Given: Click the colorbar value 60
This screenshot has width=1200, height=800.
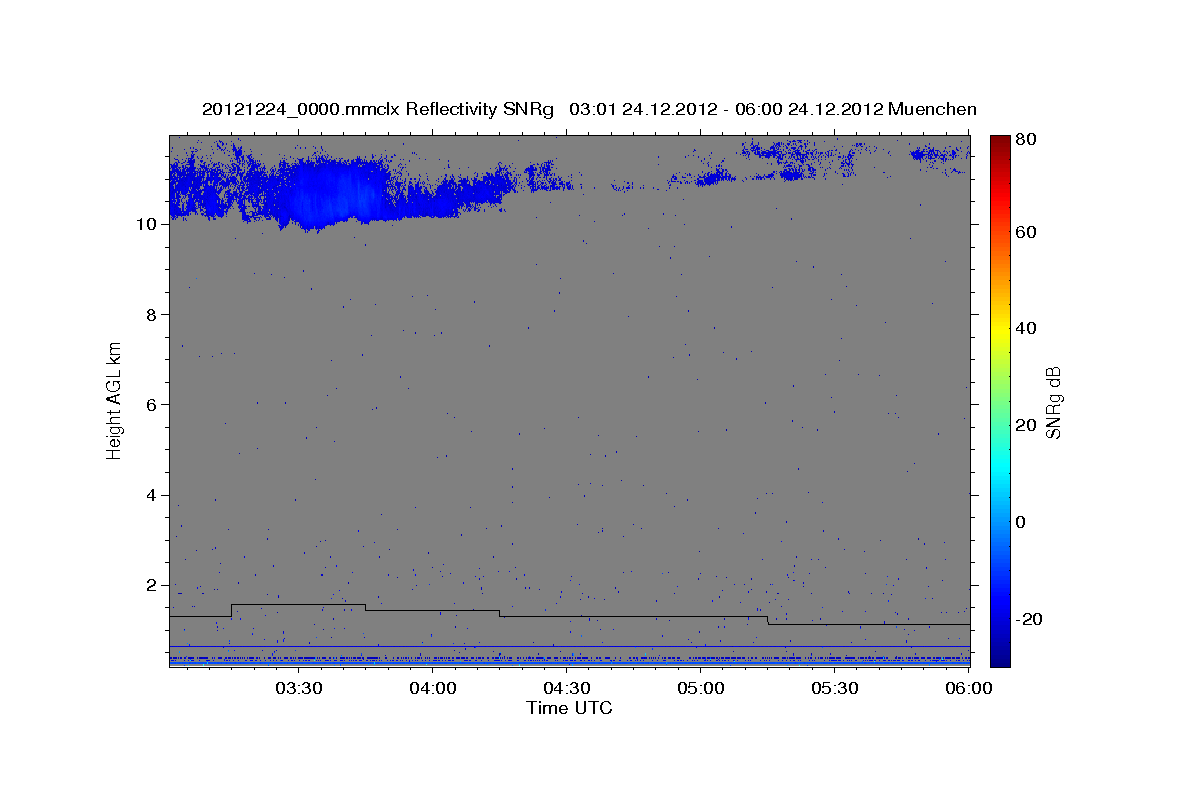Looking at the screenshot, I should pyautogui.click(x=1028, y=232).
